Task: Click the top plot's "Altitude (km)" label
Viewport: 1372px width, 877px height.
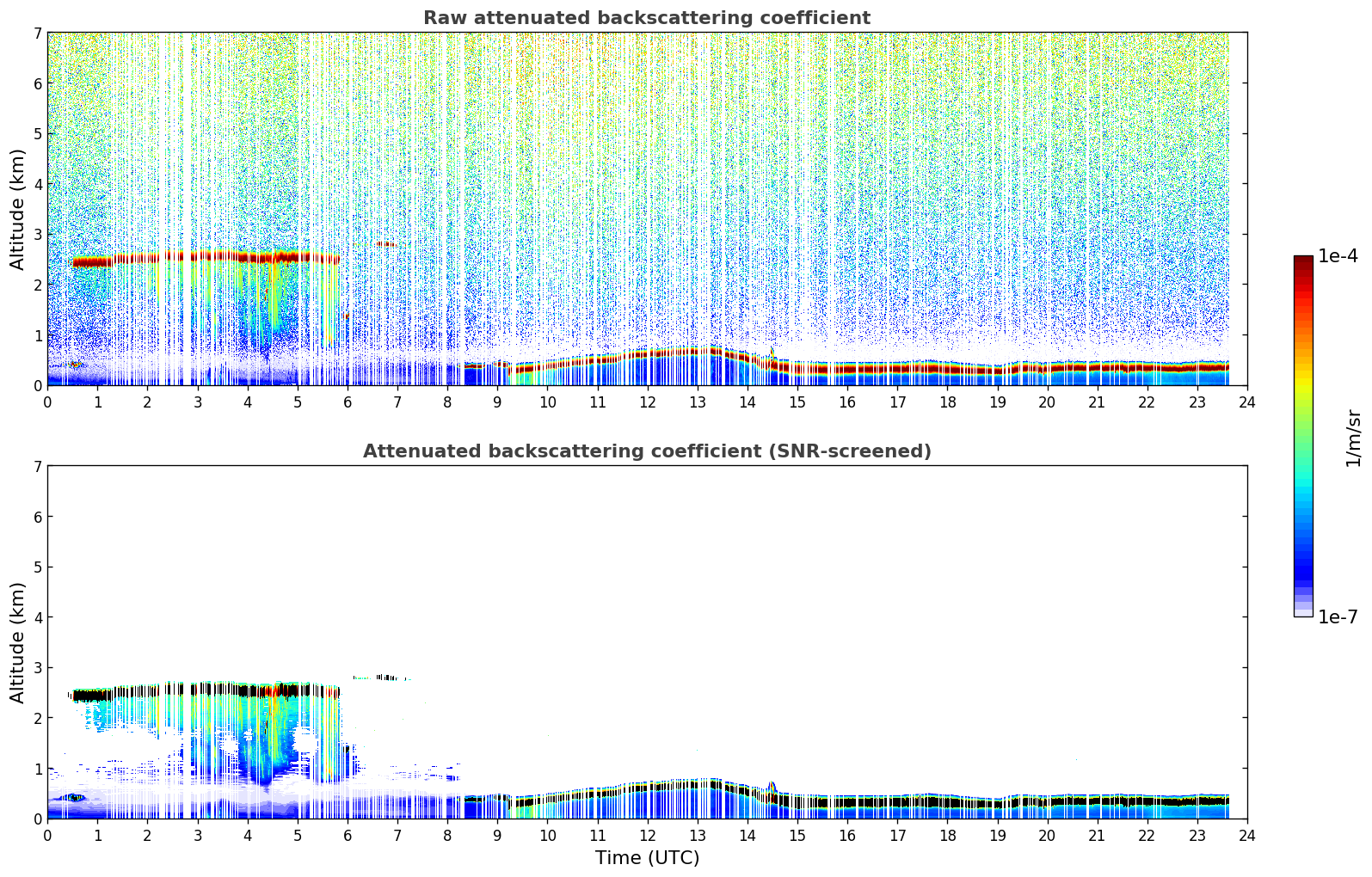Action: tap(18, 209)
